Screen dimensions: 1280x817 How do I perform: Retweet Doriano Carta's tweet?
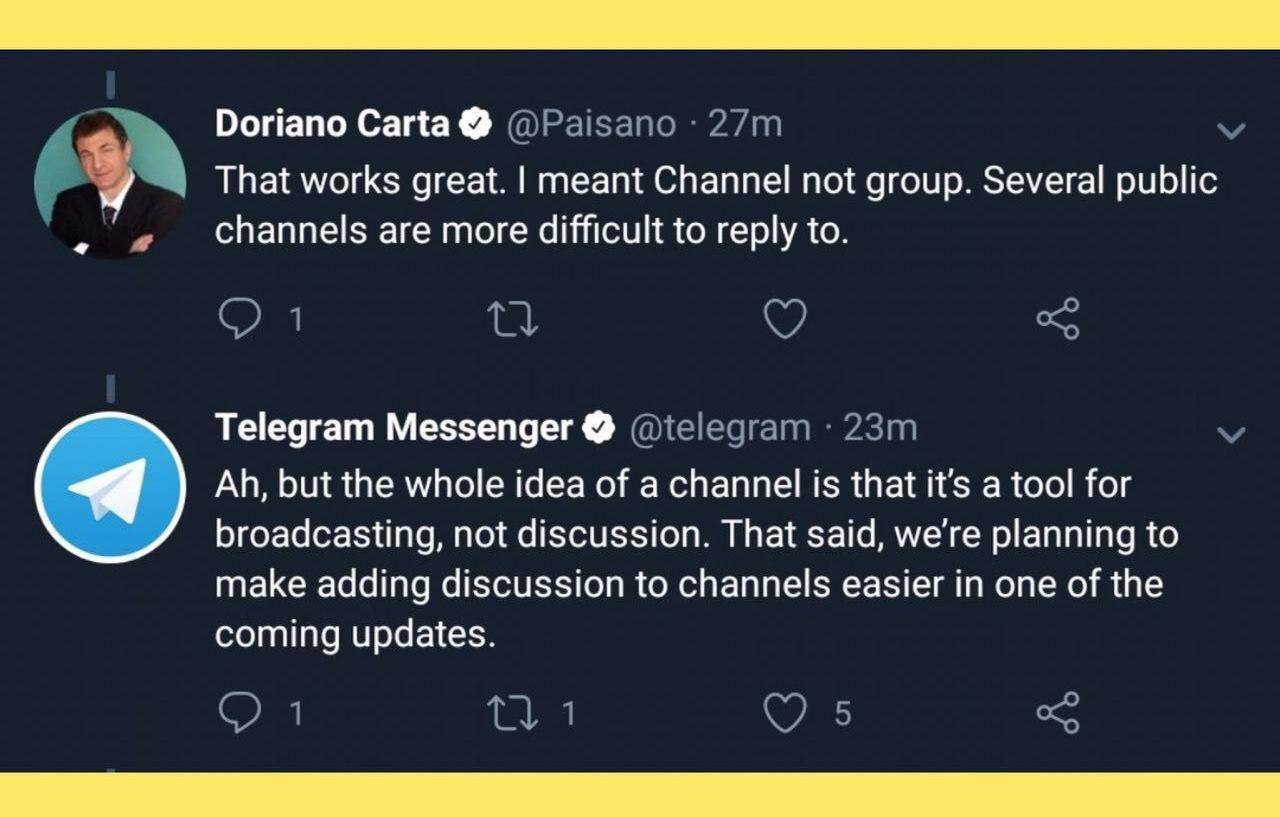[x=512, y=319]
